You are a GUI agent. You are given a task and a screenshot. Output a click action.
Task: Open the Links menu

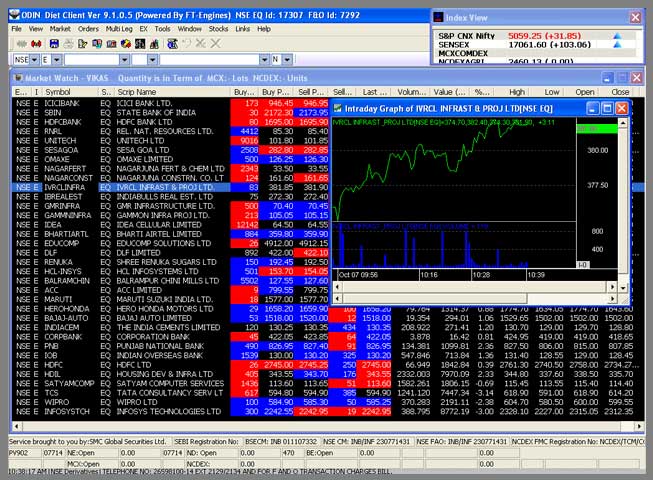pos(243,29)
